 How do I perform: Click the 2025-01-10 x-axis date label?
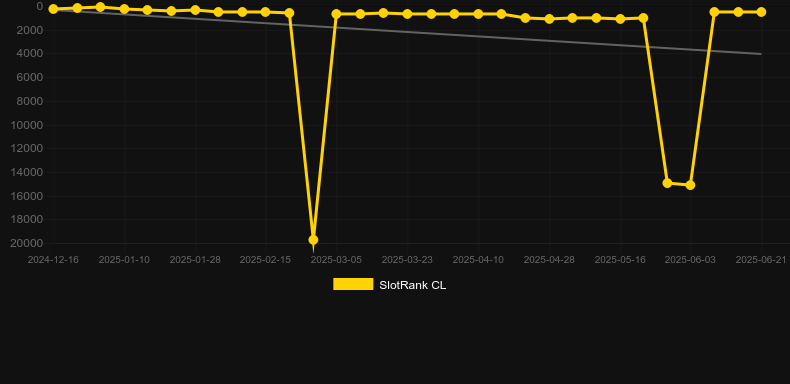click(124, 260)
